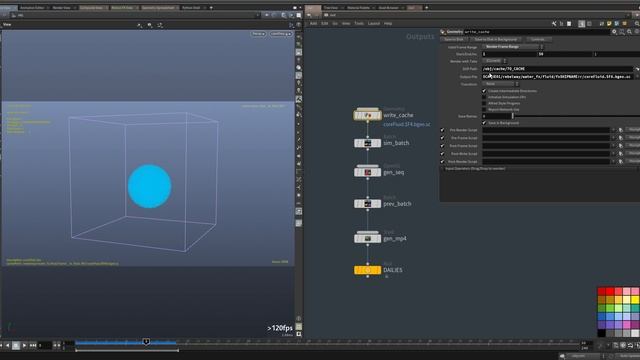This screenshot has width=640, height=360.
Task: Open the viewport cam selection dropdown
Action: click(280, 34)
